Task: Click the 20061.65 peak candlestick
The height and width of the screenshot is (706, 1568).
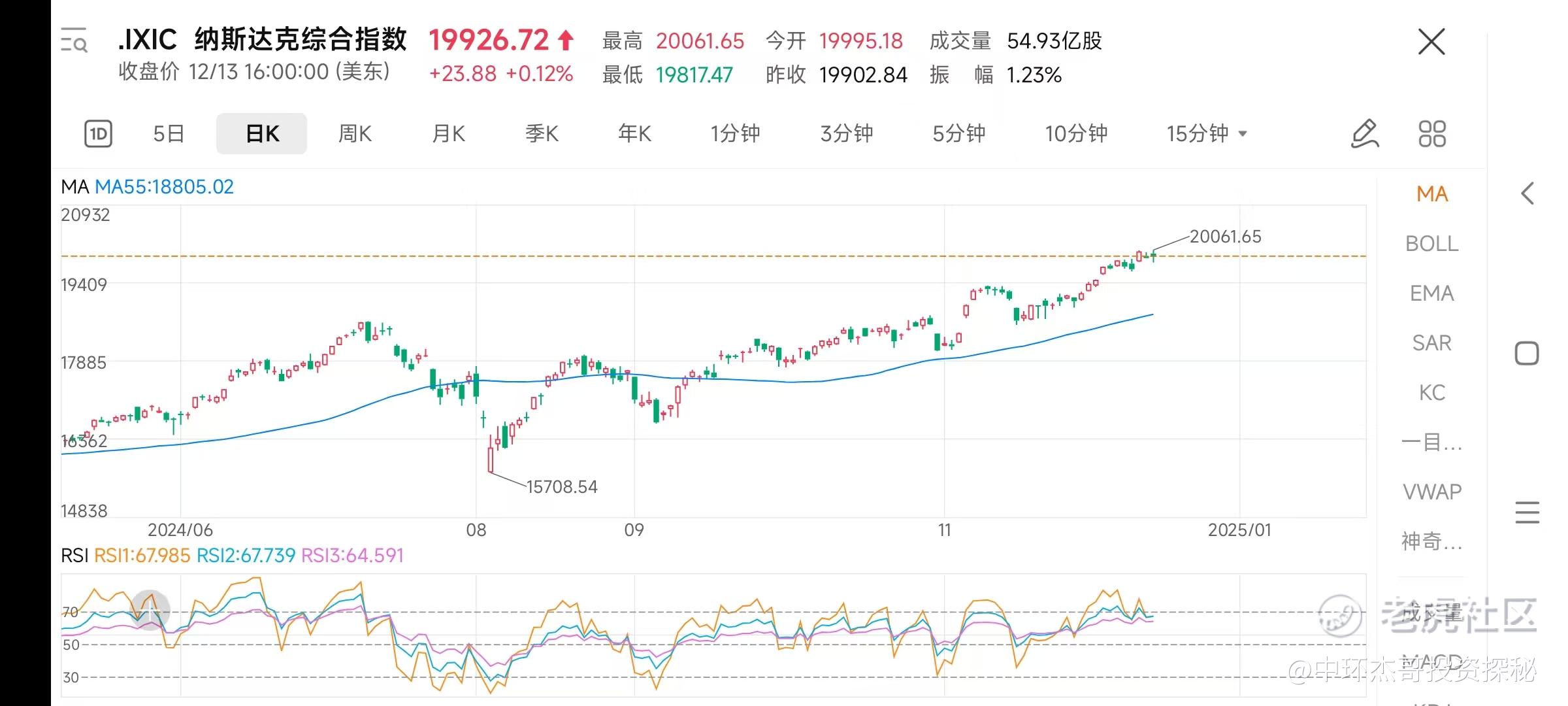Action: pyautogui.click(x=1154, y=256)
